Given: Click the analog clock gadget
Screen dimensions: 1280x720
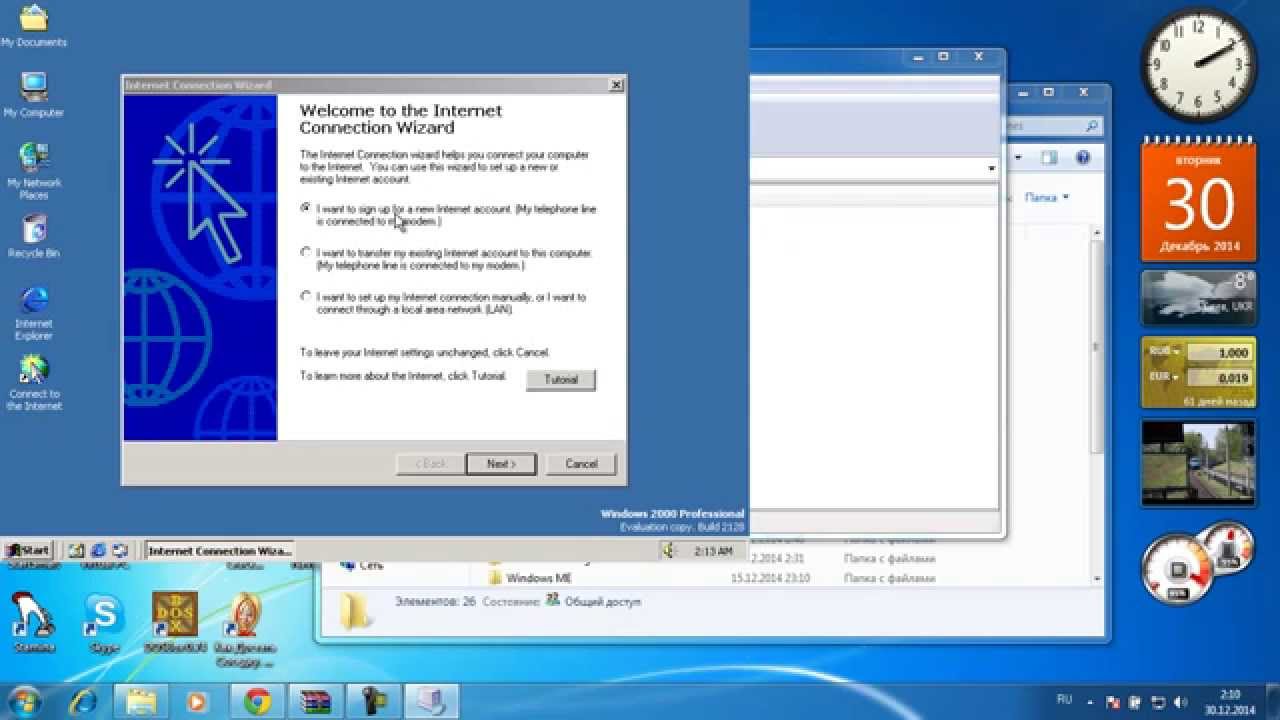Looking at the screenshot, I should pos(1198,63).
